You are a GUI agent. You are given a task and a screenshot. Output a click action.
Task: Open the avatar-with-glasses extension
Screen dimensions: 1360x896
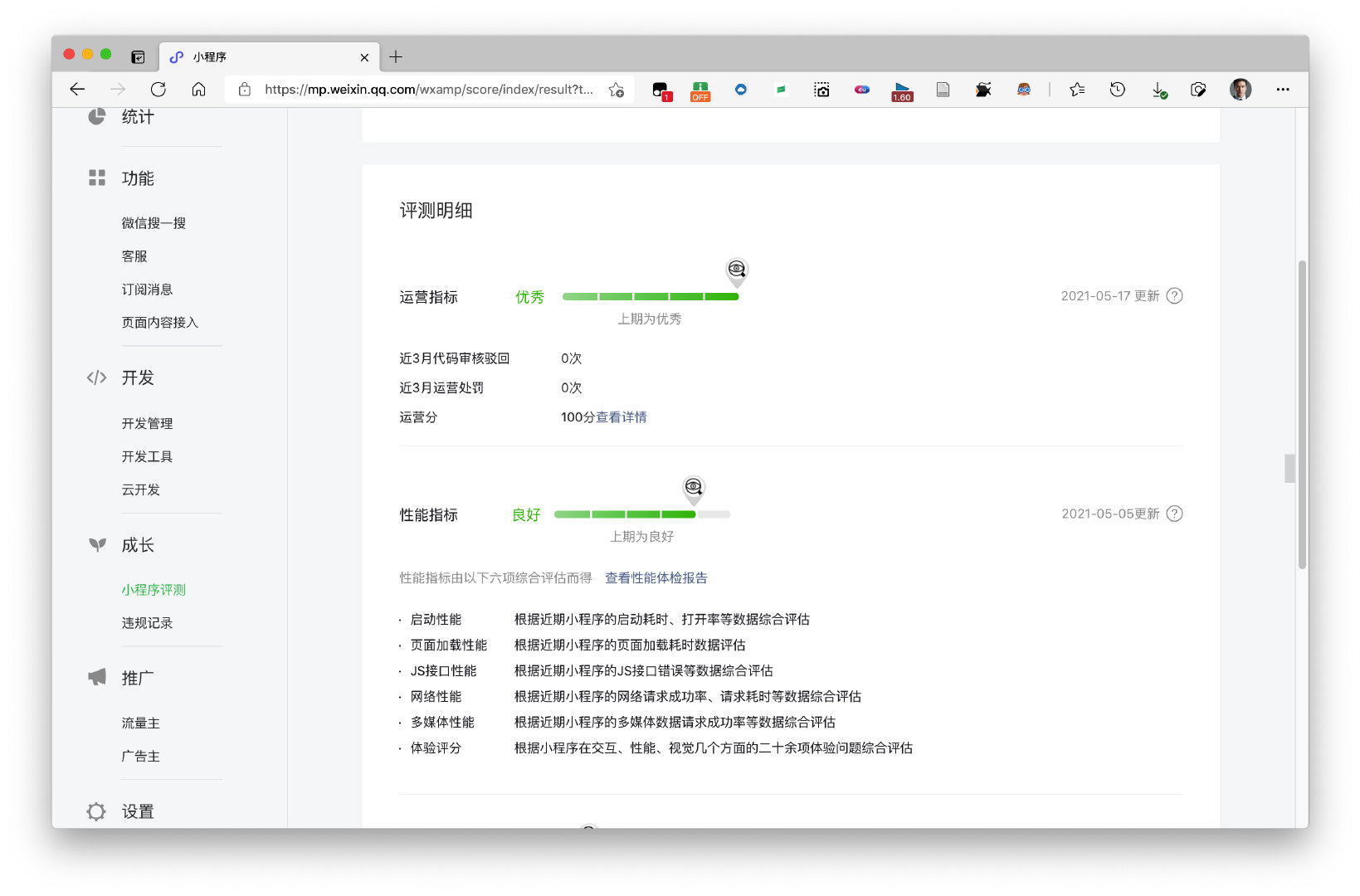1024,90
